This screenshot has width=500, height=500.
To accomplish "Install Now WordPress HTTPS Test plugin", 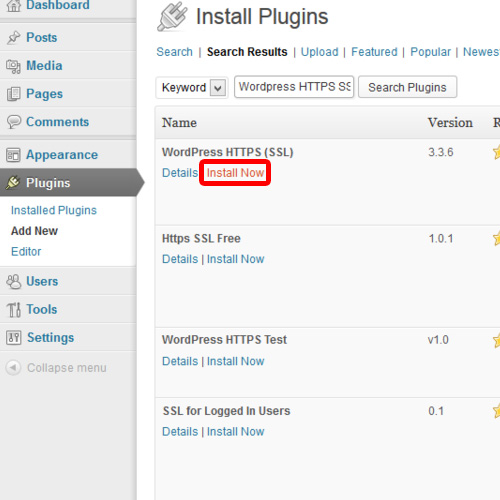I will pos(235,361).
